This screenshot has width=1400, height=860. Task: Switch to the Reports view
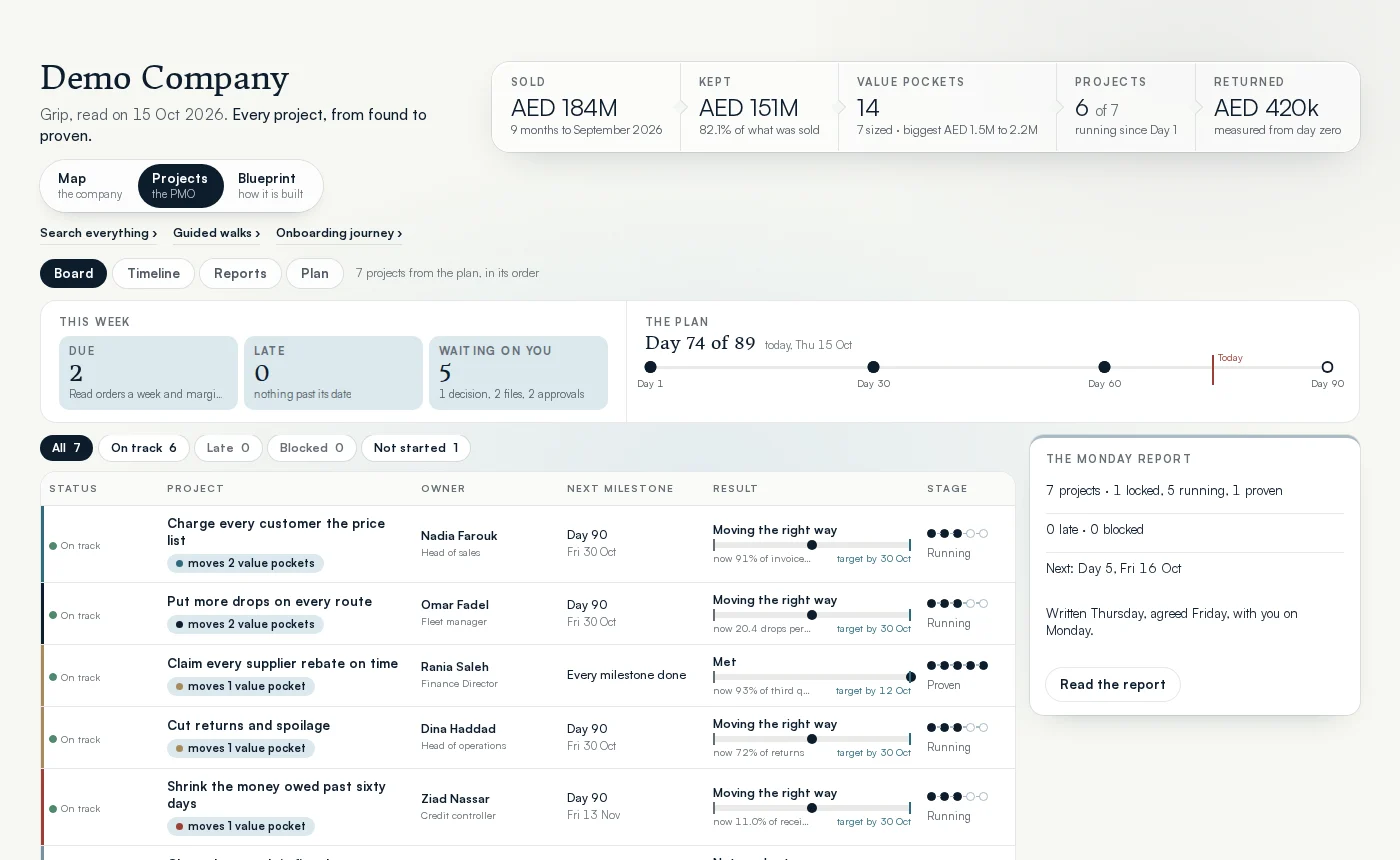[x=240, y=273]
